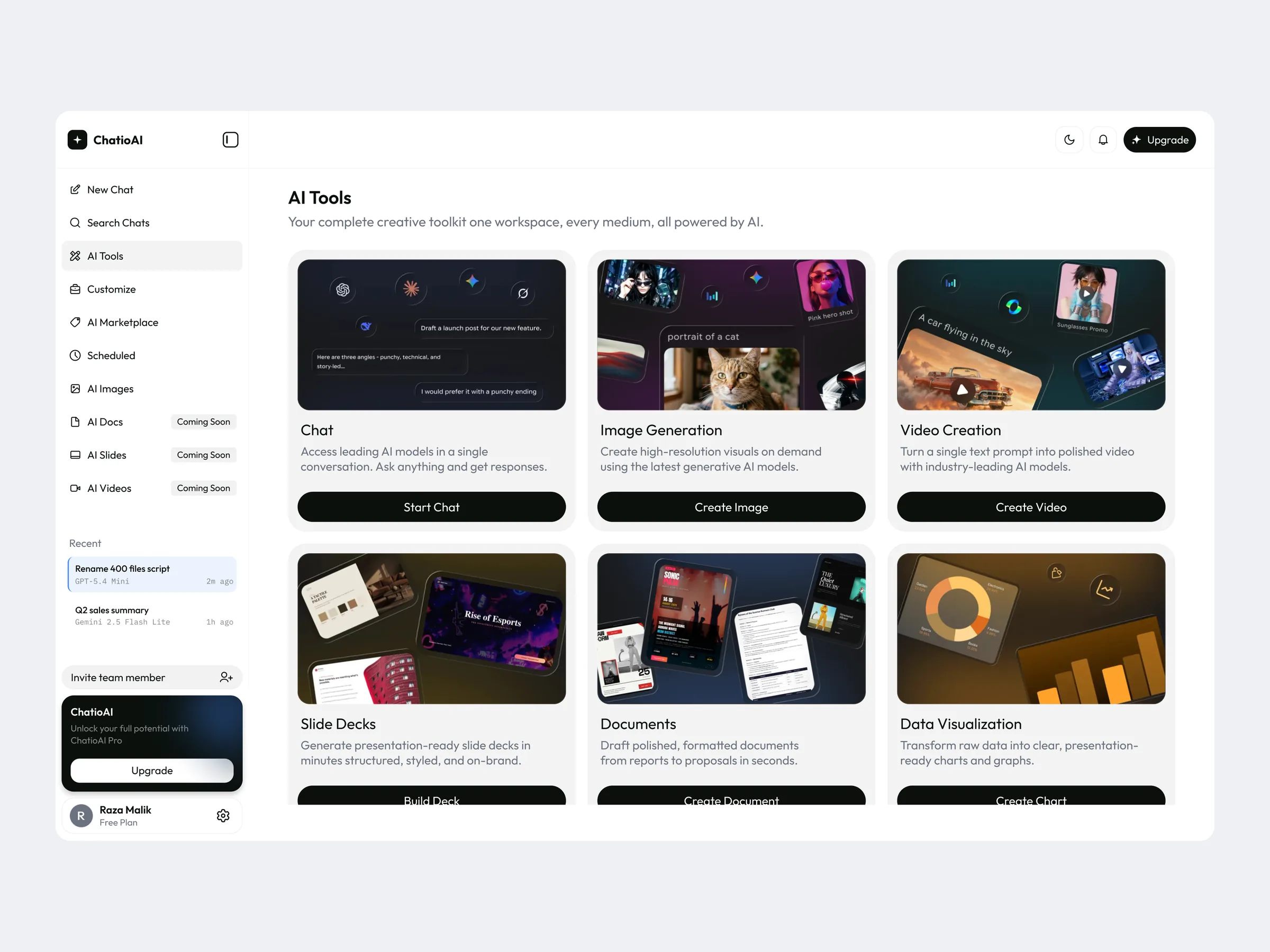Click the Chat card preview image

tap(432, 335)
